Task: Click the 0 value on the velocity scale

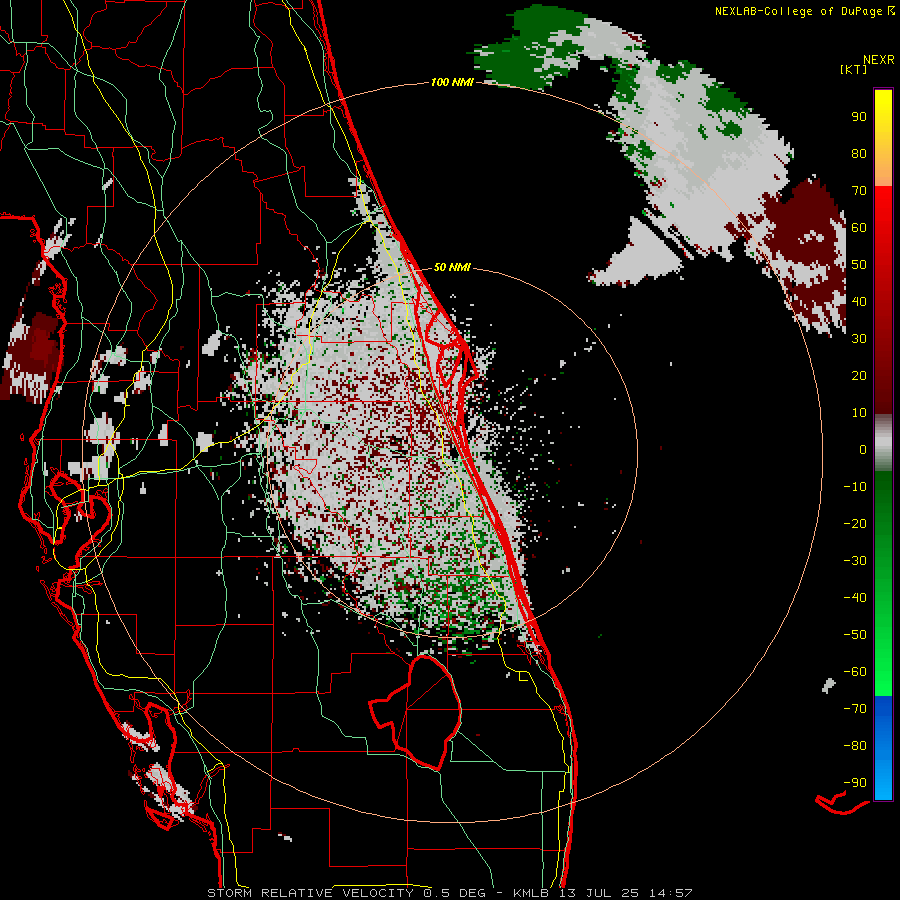Action: click(x=863, y=450)
